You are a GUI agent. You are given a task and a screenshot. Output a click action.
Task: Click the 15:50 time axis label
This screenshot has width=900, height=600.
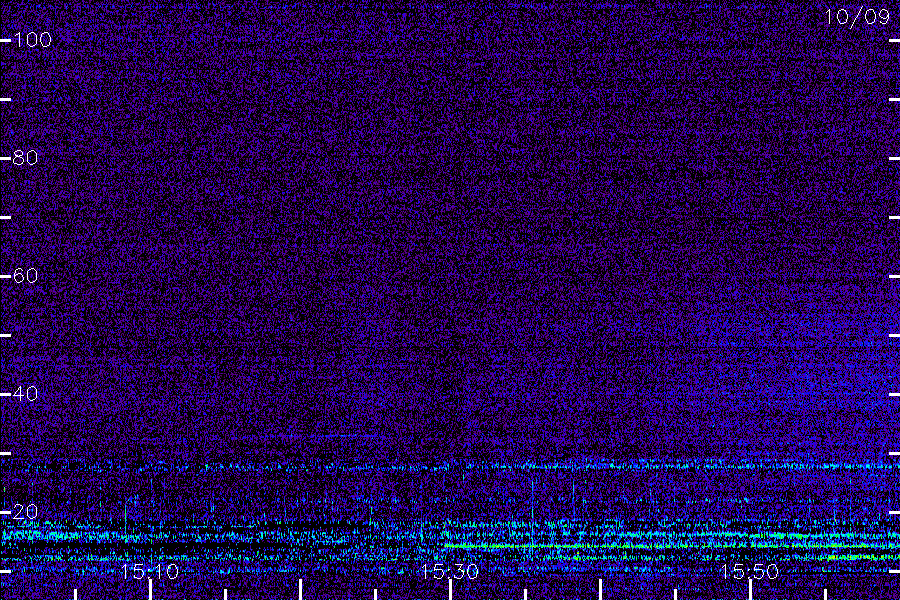[750, 571]
